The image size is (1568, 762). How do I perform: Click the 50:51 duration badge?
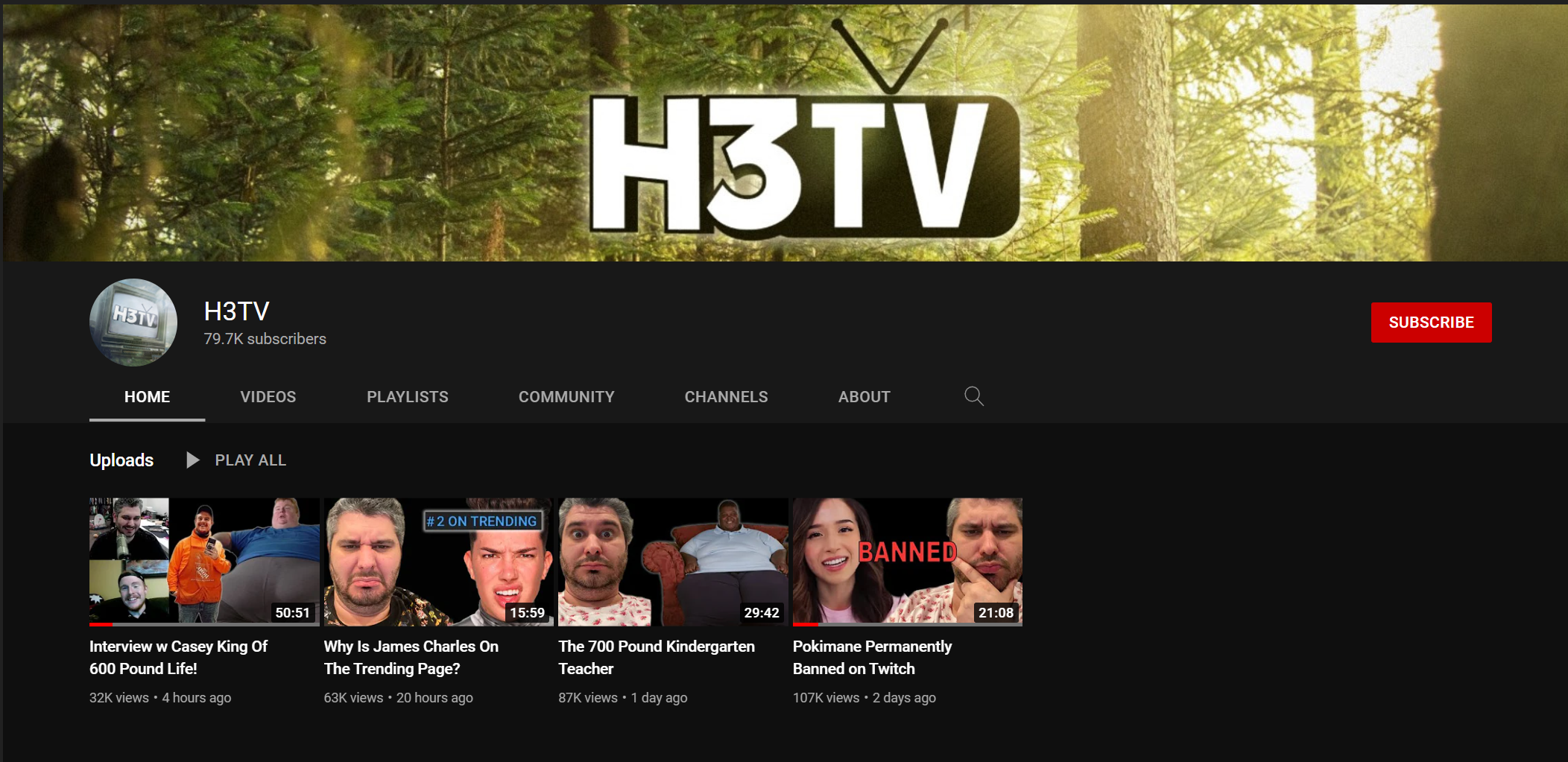point(292,612)
